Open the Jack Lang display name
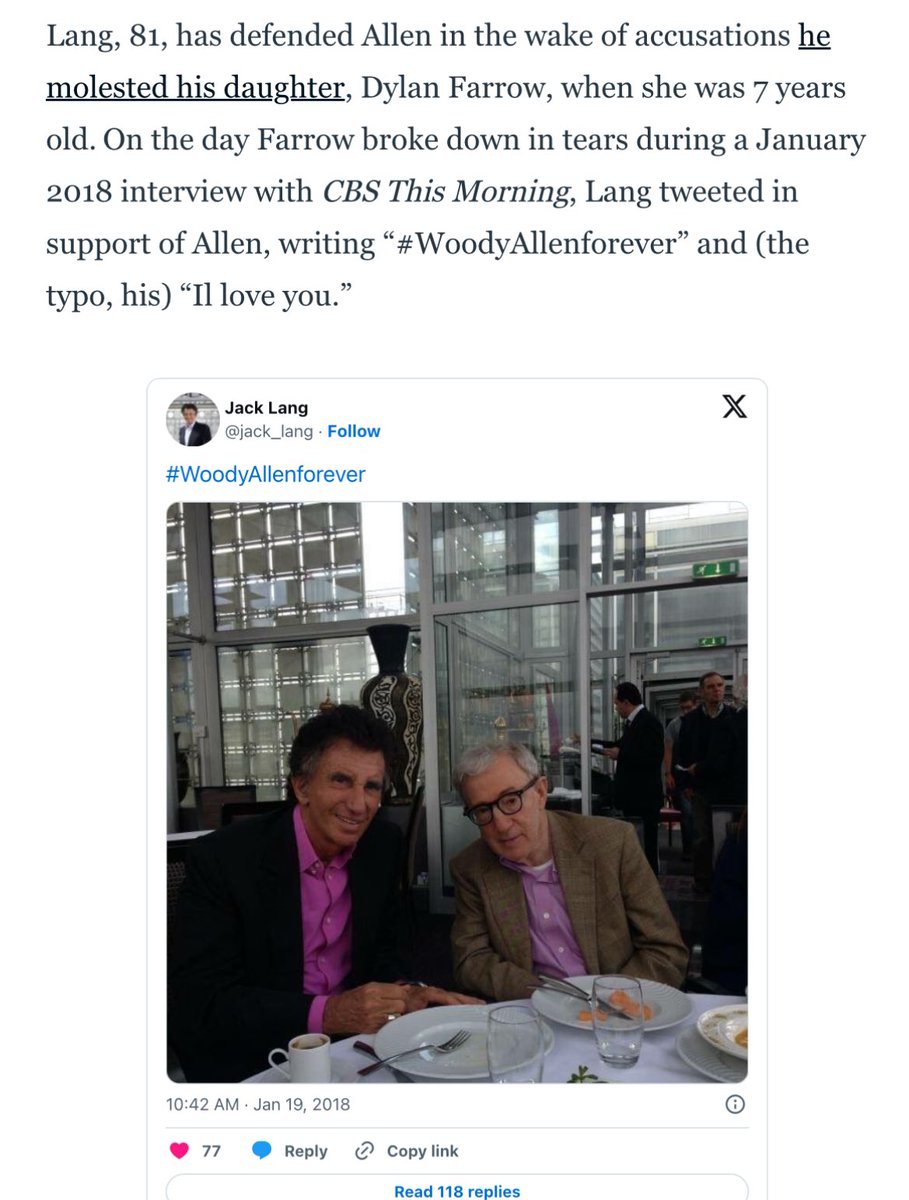The height and width of the screenshot is (1200, 909). click(266, 407)
